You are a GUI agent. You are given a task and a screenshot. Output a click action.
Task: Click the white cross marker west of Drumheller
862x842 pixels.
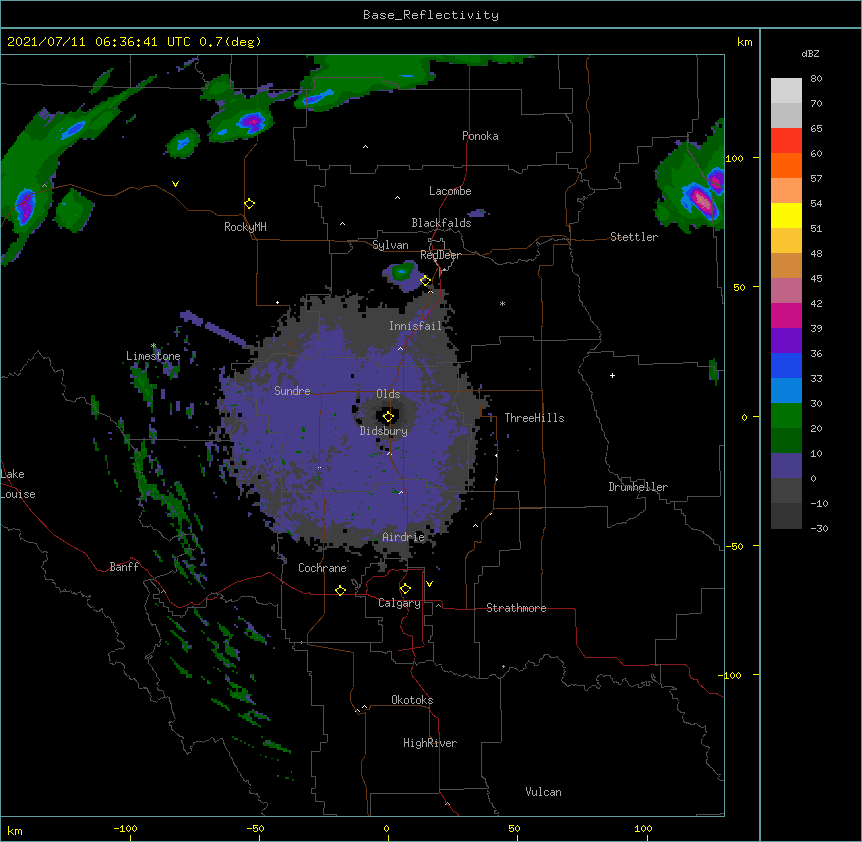click(612, 375)
